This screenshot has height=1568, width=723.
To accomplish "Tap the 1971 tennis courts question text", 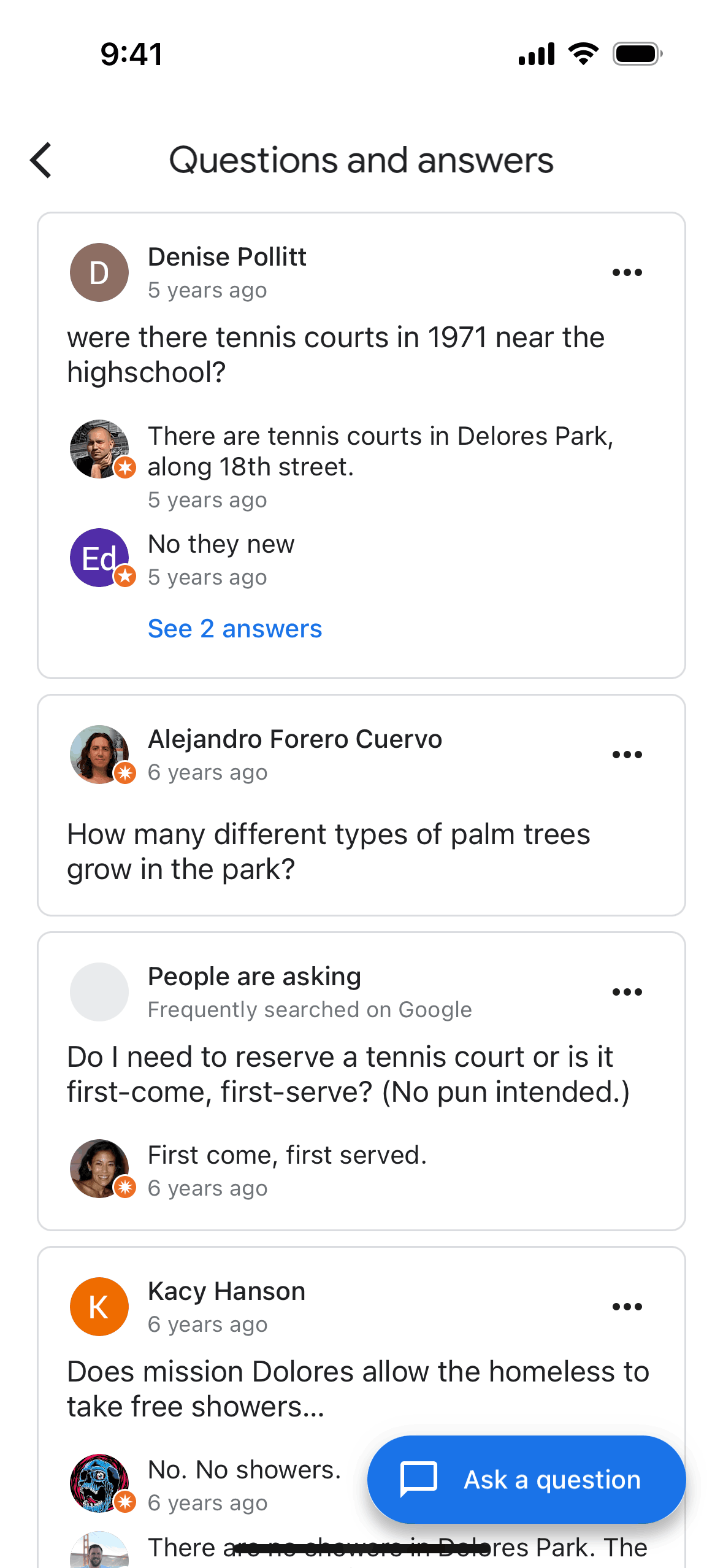I will [x=335, y=355].
